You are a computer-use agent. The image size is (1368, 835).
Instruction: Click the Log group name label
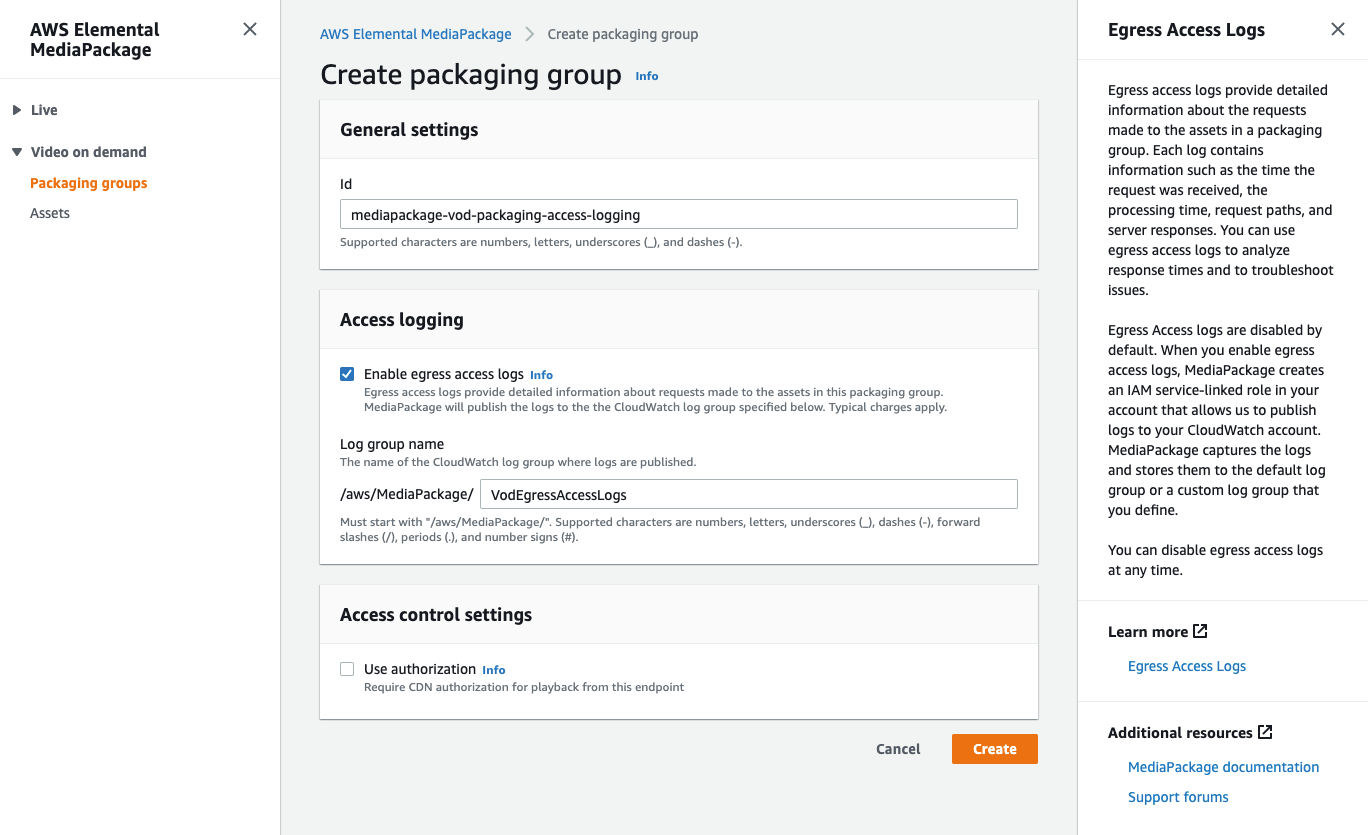(392, 444)
